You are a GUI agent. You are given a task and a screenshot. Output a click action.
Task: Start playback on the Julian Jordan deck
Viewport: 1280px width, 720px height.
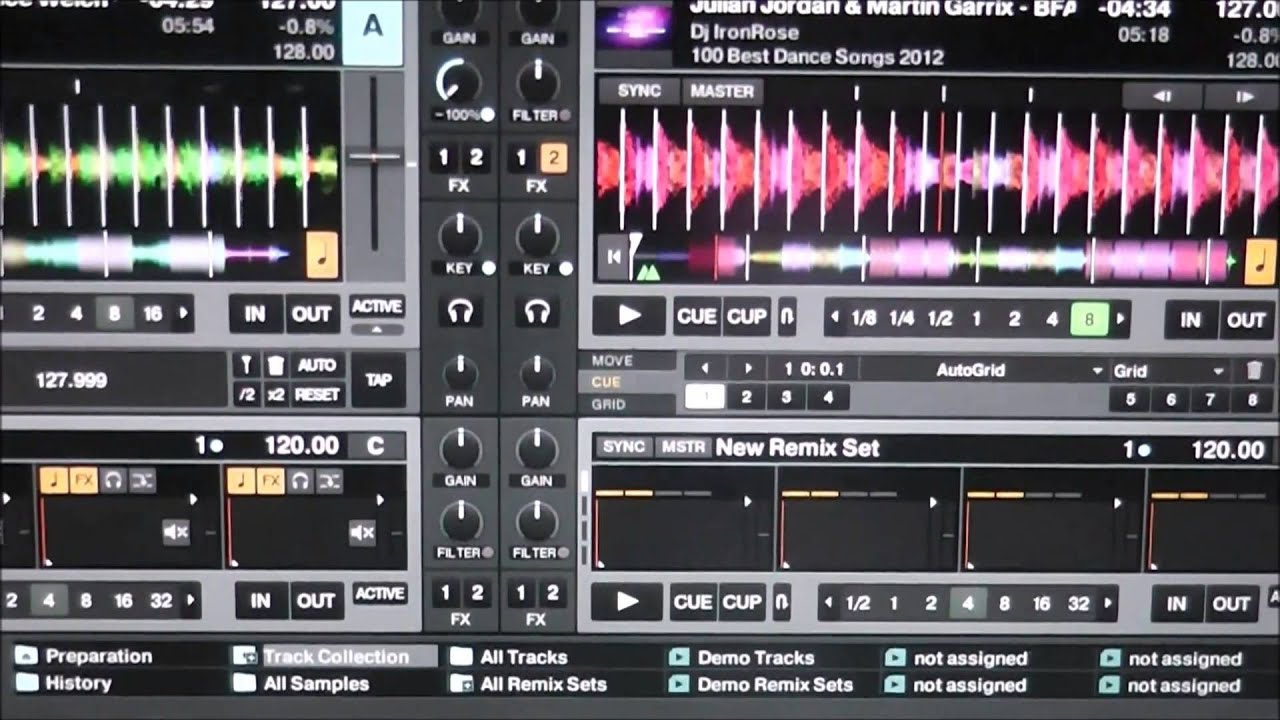pyautogui.click(x=629, y=317)
